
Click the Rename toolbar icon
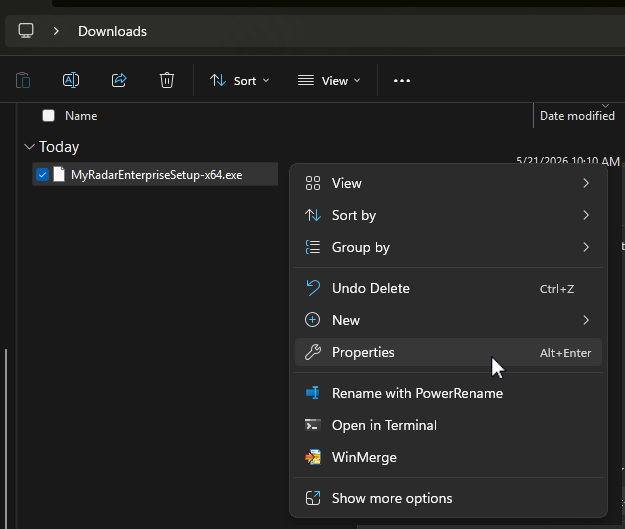(71, 81)
